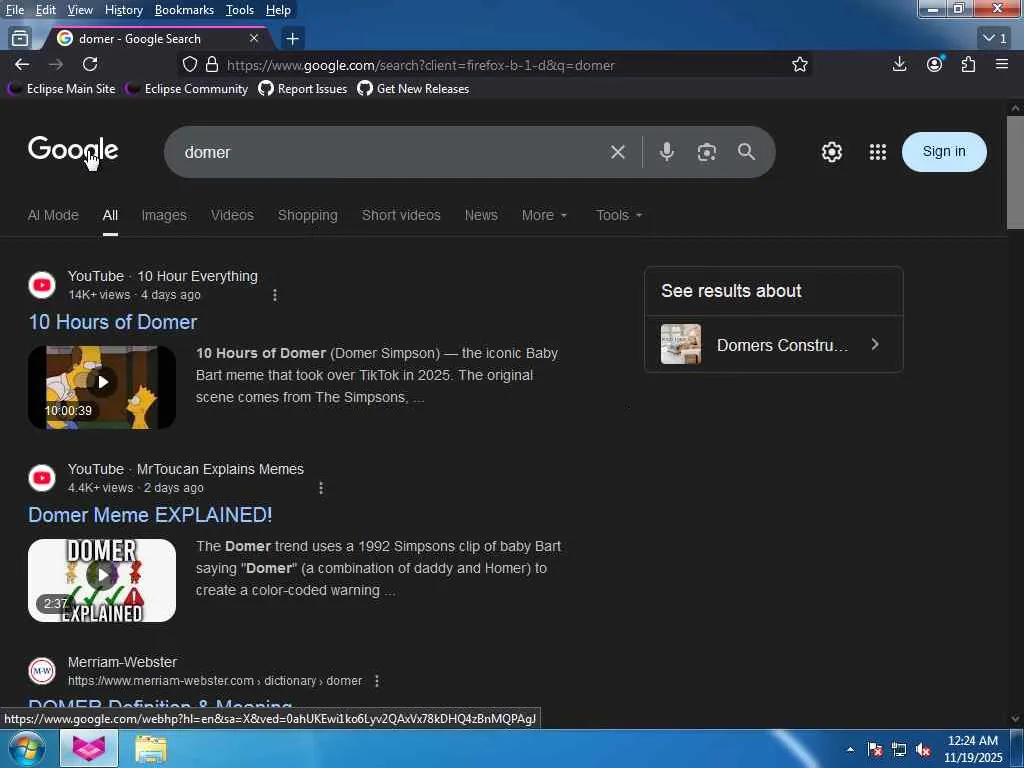Open the tracking protection shield icon
The height and width of the screenshot is (768, 1024).
(x=189, y=65)
